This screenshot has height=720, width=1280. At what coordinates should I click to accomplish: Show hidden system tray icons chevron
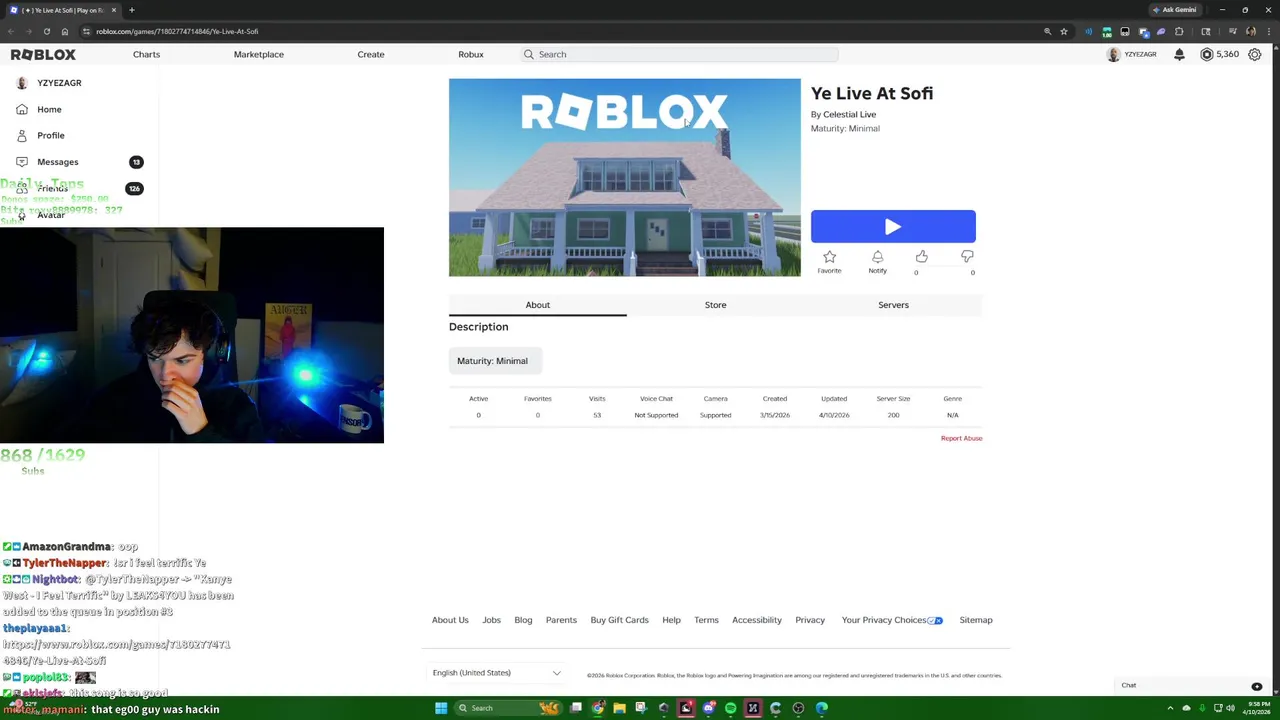tap(1170, 708)
